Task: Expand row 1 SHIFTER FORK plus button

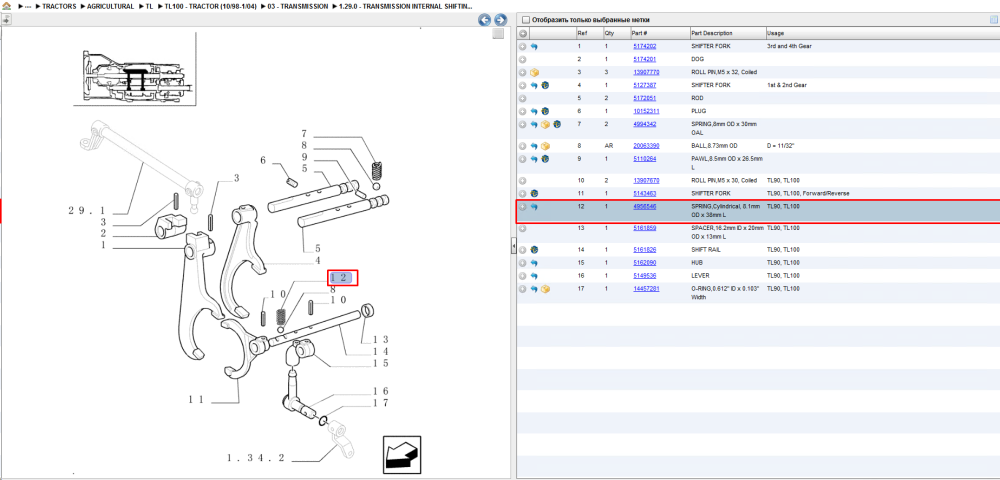Action: pos(523,47)
